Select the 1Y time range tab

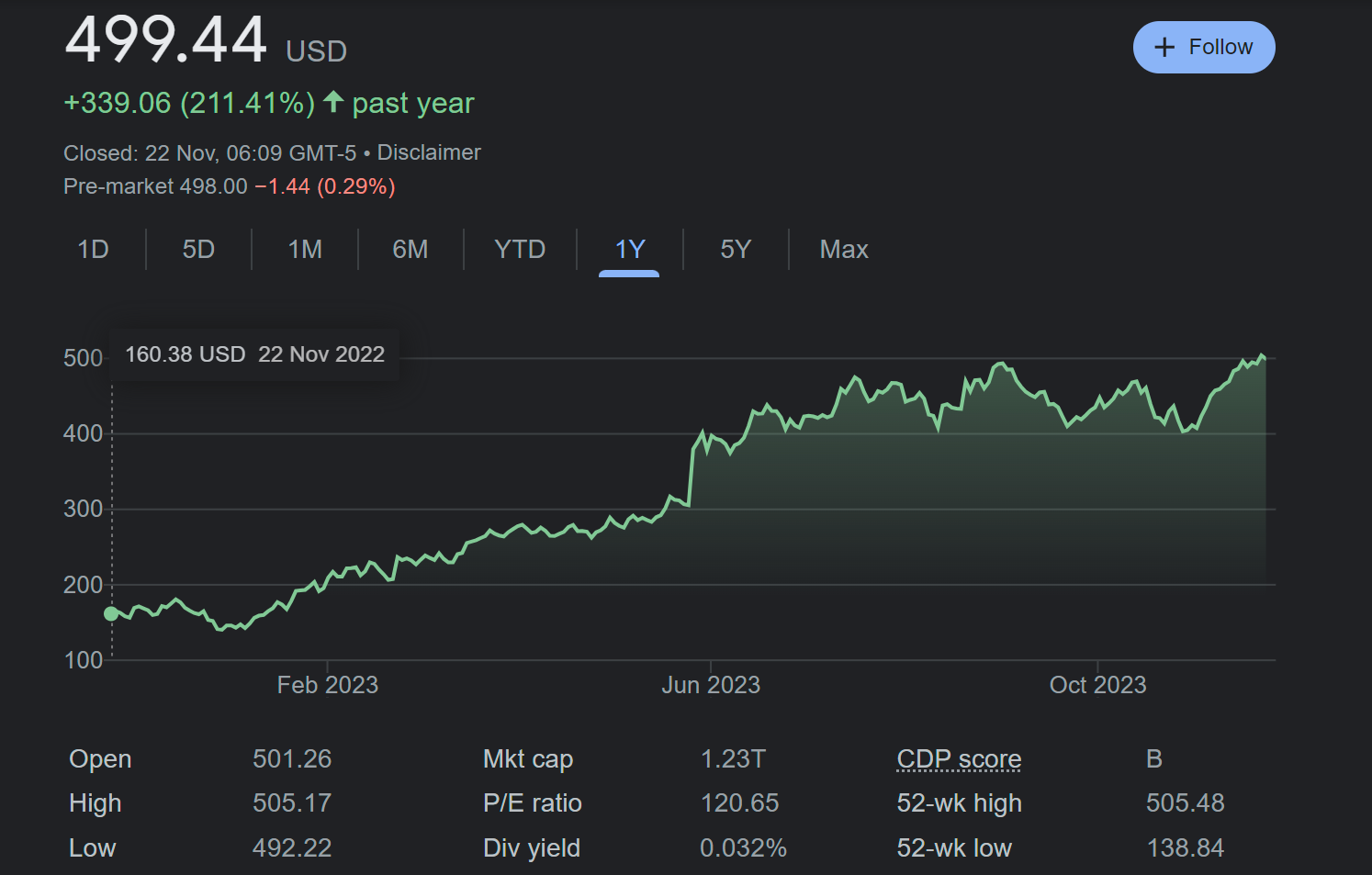[629, 250]
